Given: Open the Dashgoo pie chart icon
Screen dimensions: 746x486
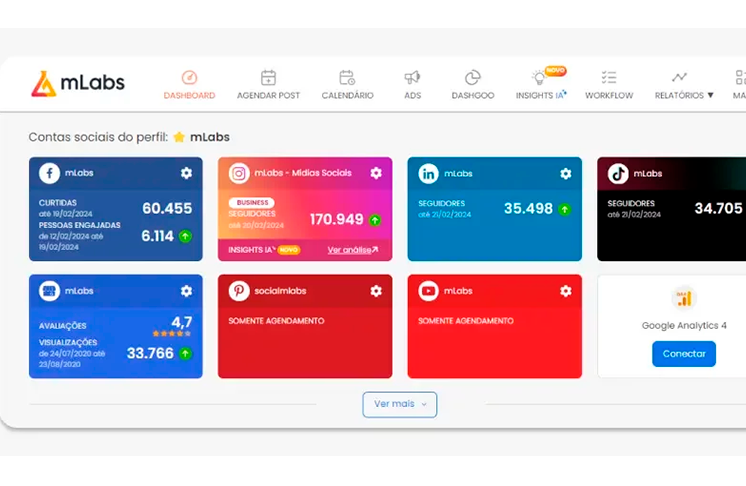Looking at the screenshot, I should 472,78.
